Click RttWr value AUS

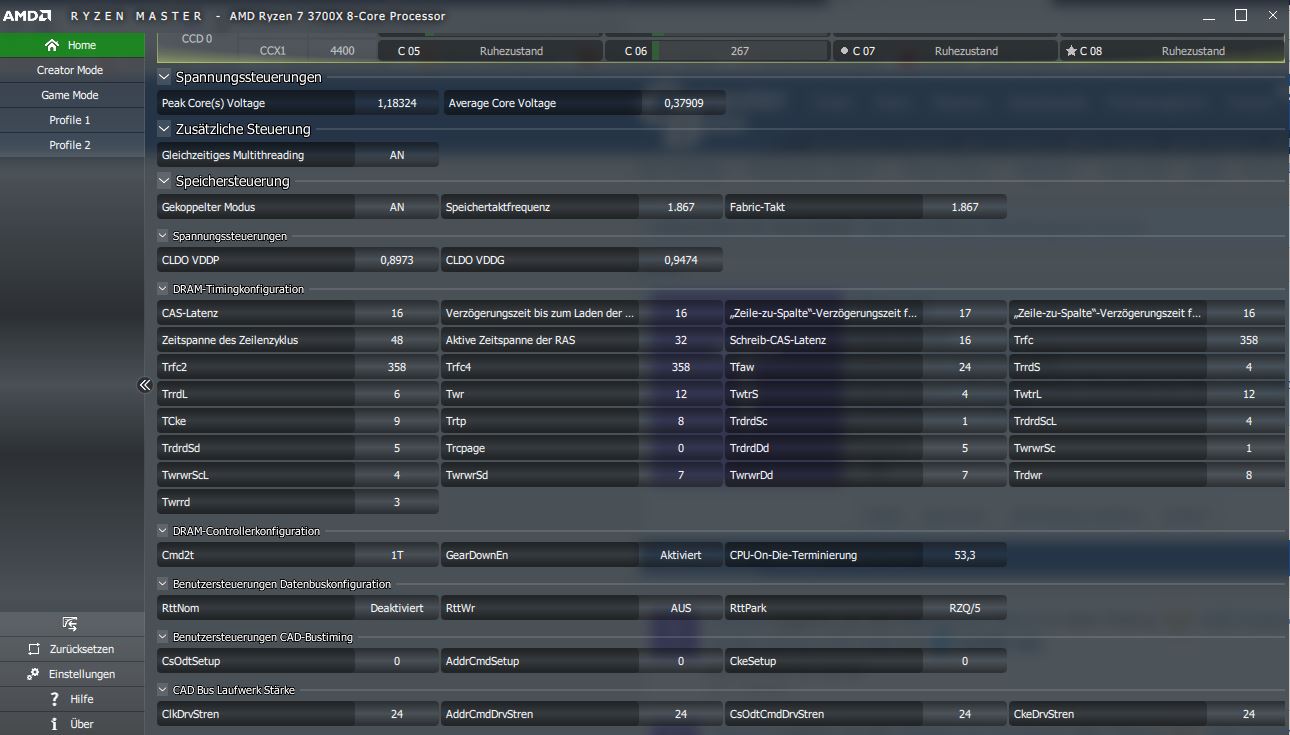click(x=681, y=608)
